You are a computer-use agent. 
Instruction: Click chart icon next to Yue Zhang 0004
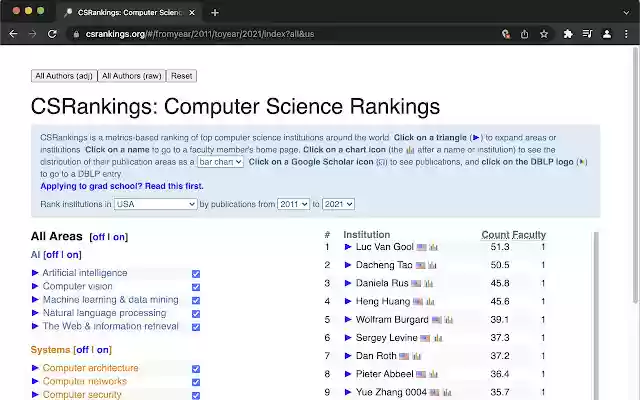pos(447,392)
